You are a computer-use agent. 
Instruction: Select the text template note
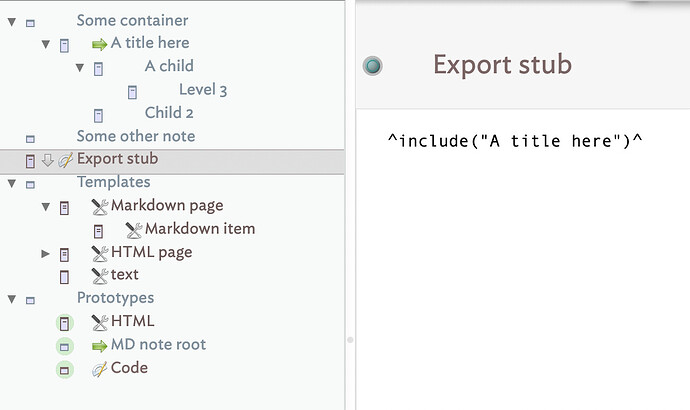125,275
